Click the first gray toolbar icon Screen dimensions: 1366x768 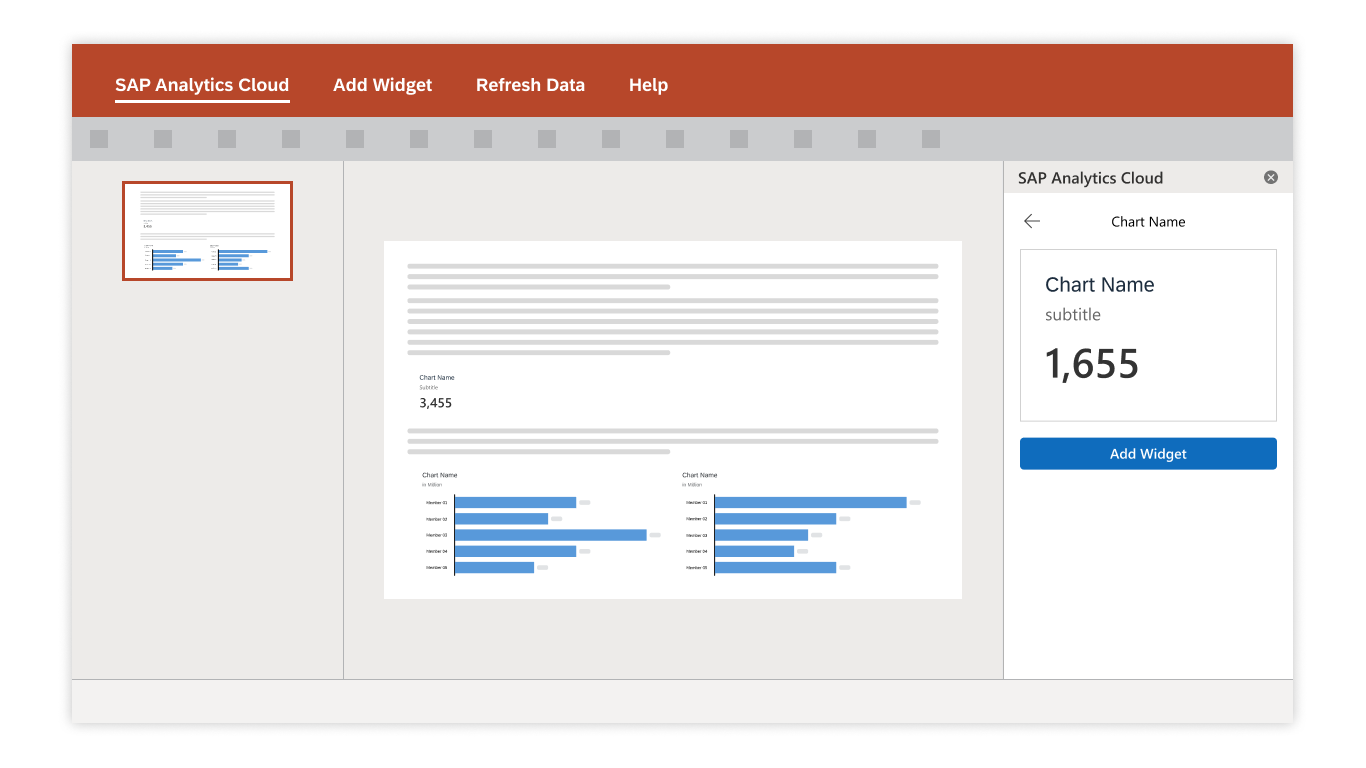click(99, 139)
